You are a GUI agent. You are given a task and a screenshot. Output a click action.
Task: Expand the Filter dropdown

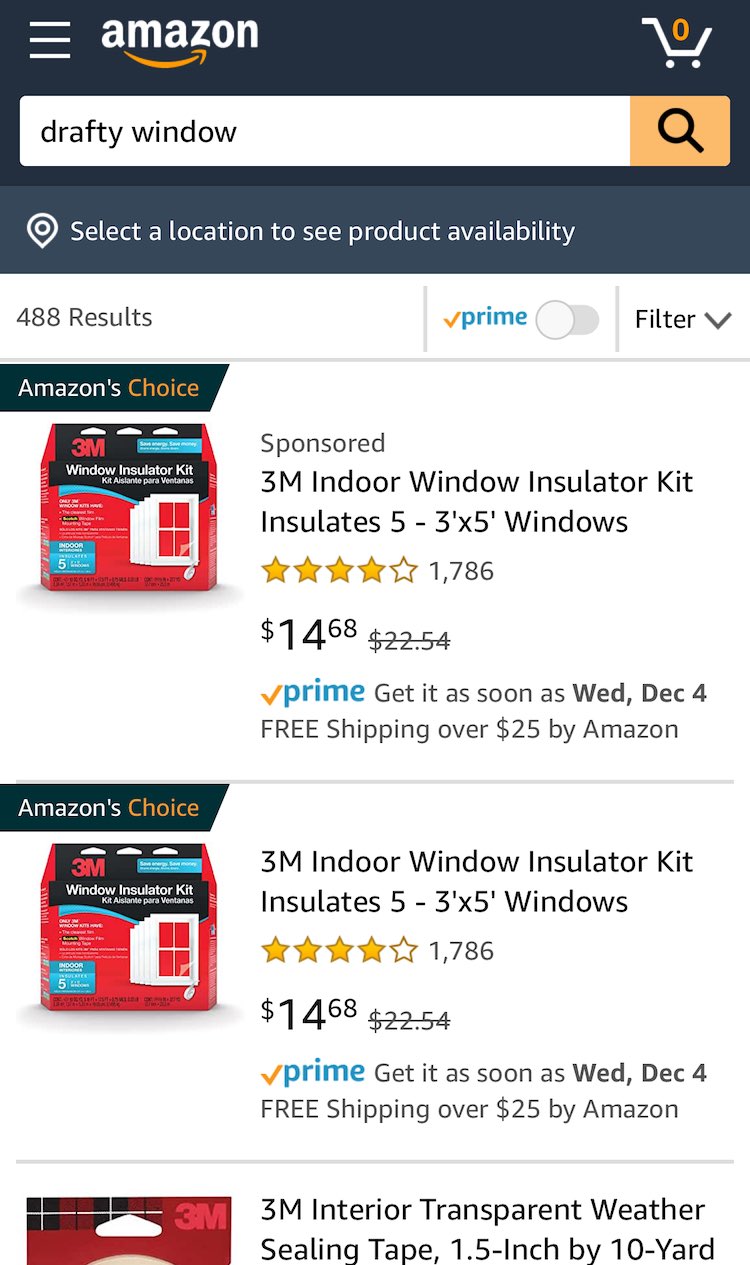[x=683, y=320]
